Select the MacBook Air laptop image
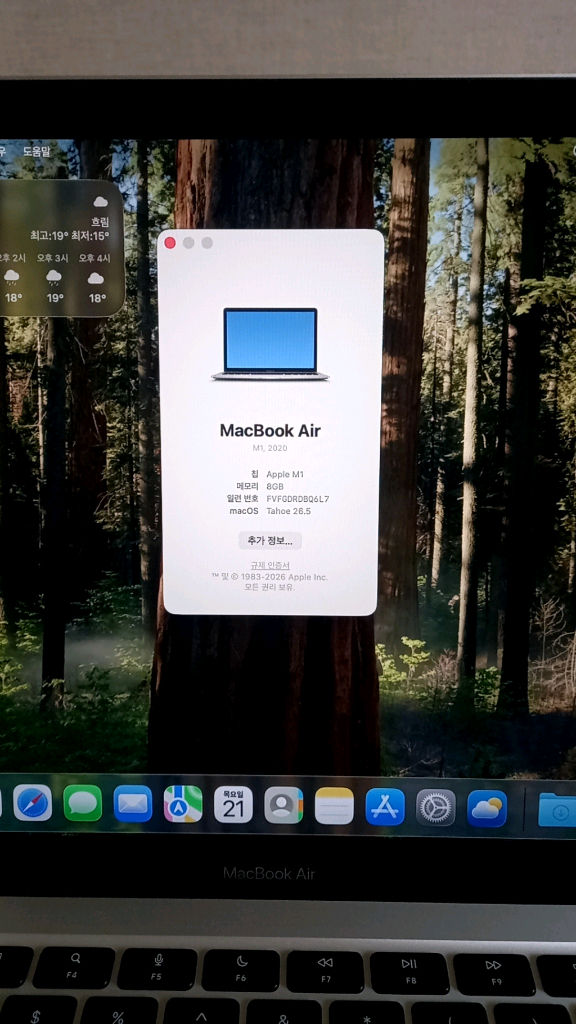This screenshot has width=576, height=1024. [270, 344]
